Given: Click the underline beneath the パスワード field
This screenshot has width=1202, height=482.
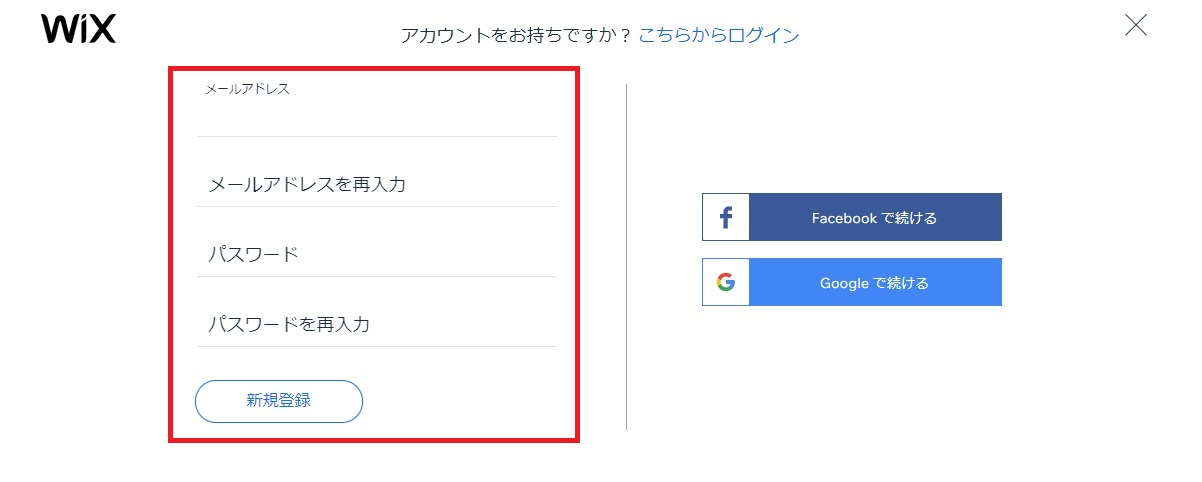Looking at the screenshot, I should [x=376, y=276].
